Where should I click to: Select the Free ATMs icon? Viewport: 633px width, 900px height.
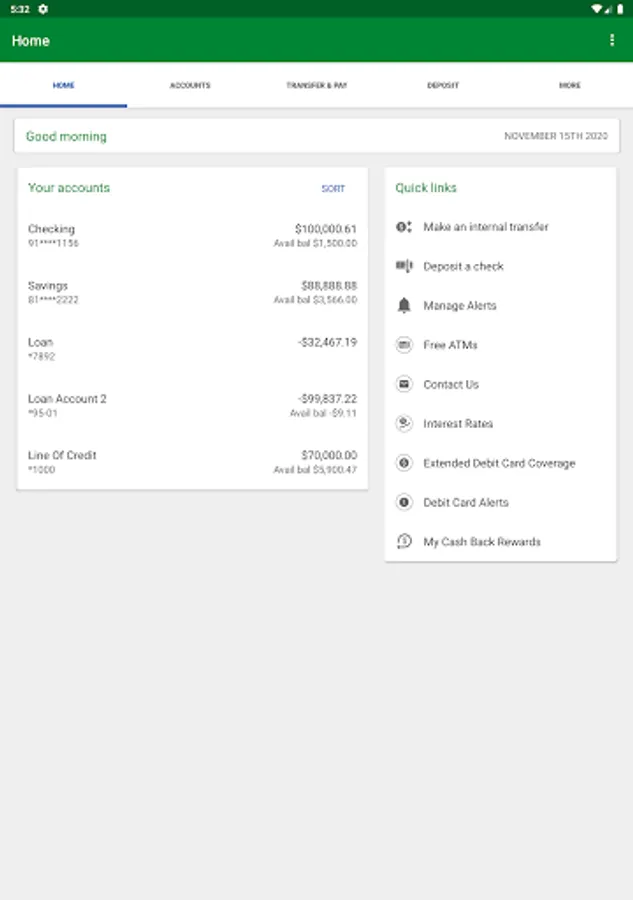[404, 345]
